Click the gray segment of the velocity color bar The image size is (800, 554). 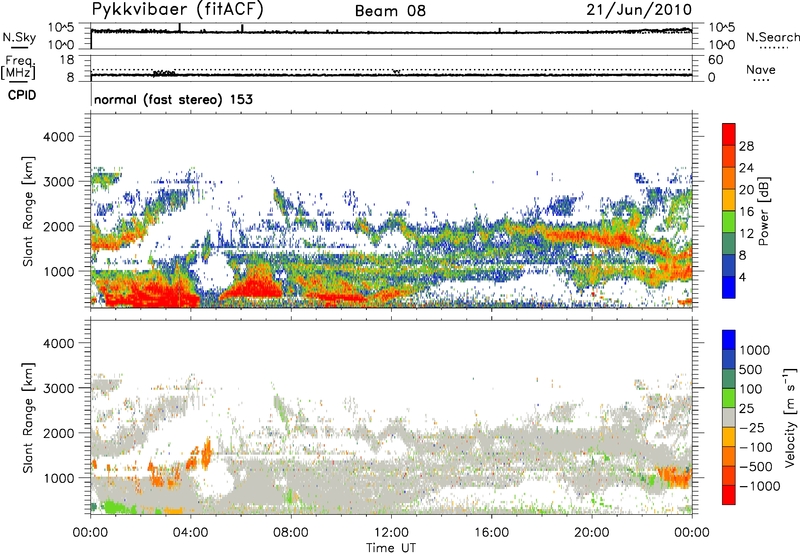click(x=729, y=417)
